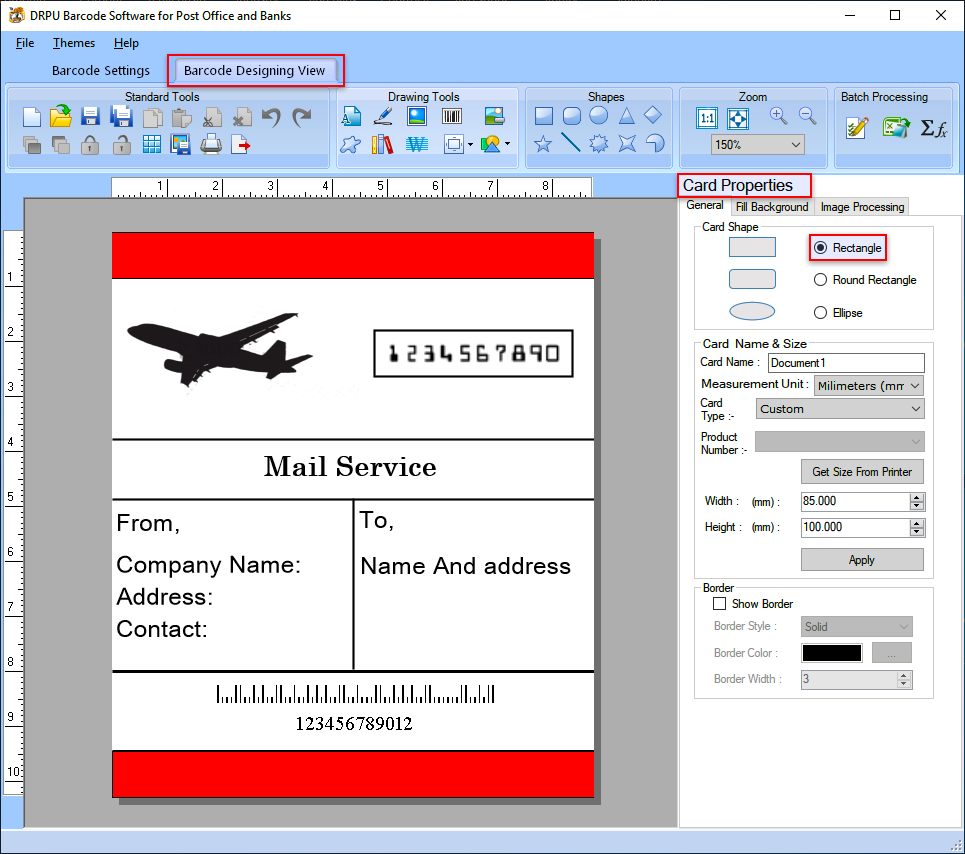Pick the custom blob shape tool

[x=351, y=145]
